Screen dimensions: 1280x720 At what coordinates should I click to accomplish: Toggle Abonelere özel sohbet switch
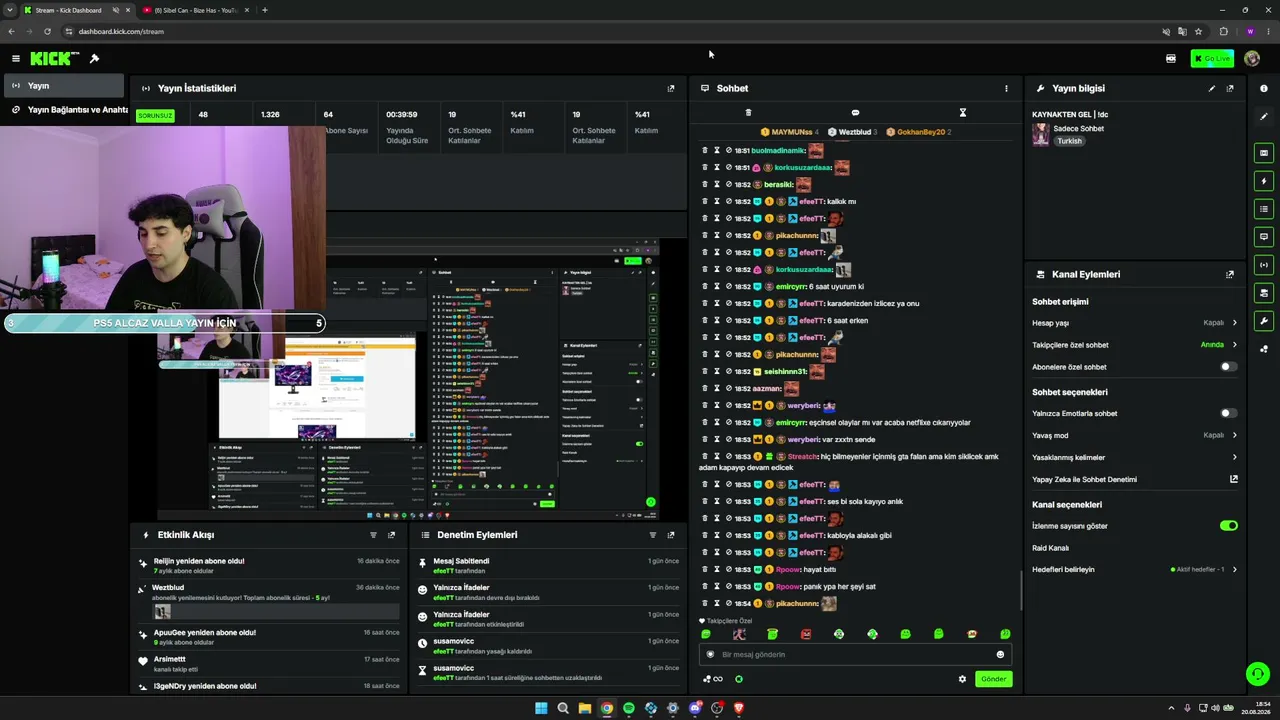(1228, 367)
